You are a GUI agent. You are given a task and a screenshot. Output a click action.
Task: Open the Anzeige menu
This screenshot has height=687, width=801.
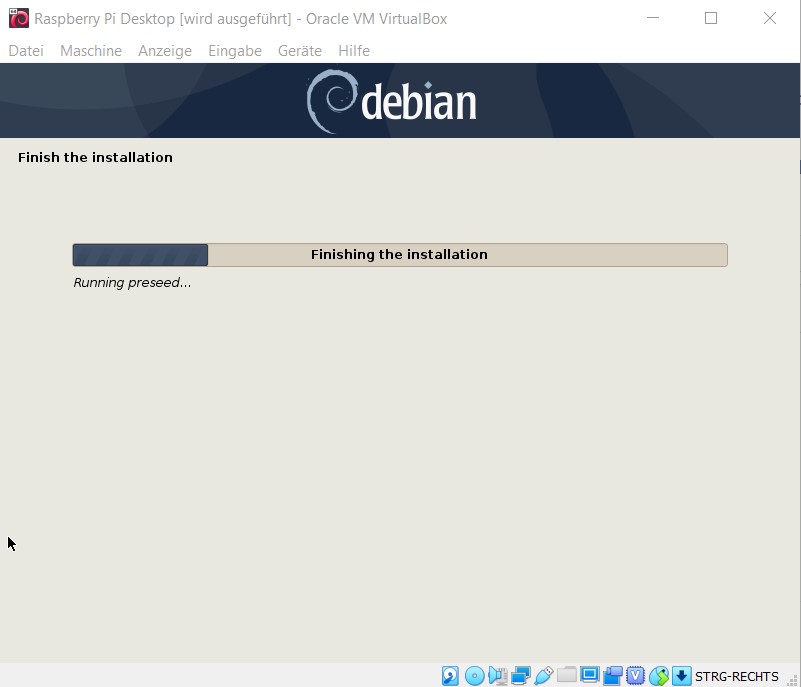tap(165, 51)
